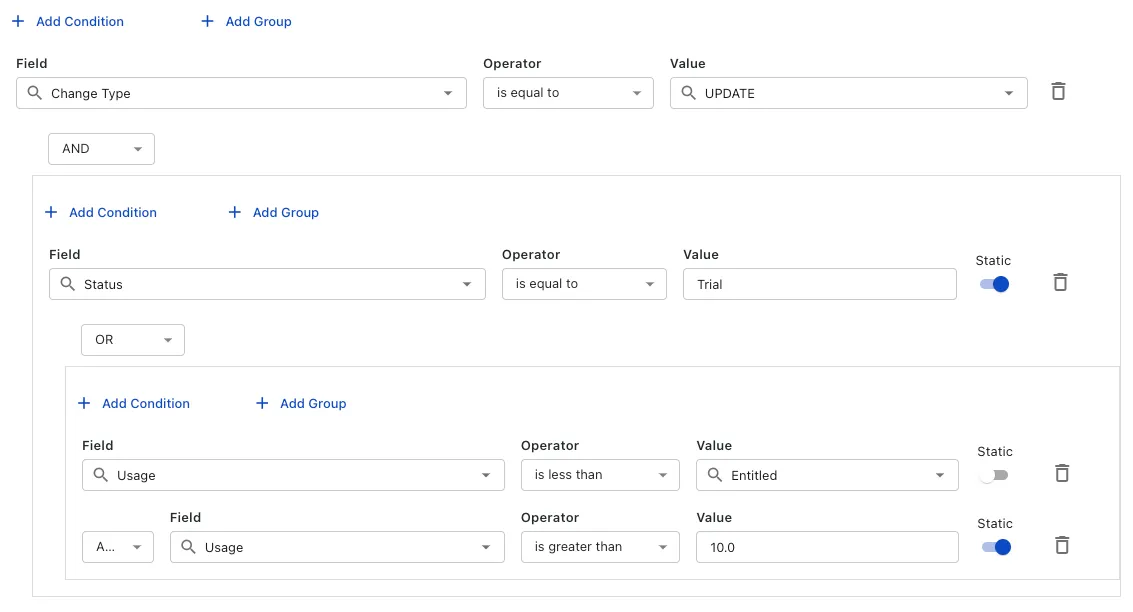Open the Status field dropdown
Image resolution: width=1133 pixels, height=612 pixels.
click(x=267, y=284)
